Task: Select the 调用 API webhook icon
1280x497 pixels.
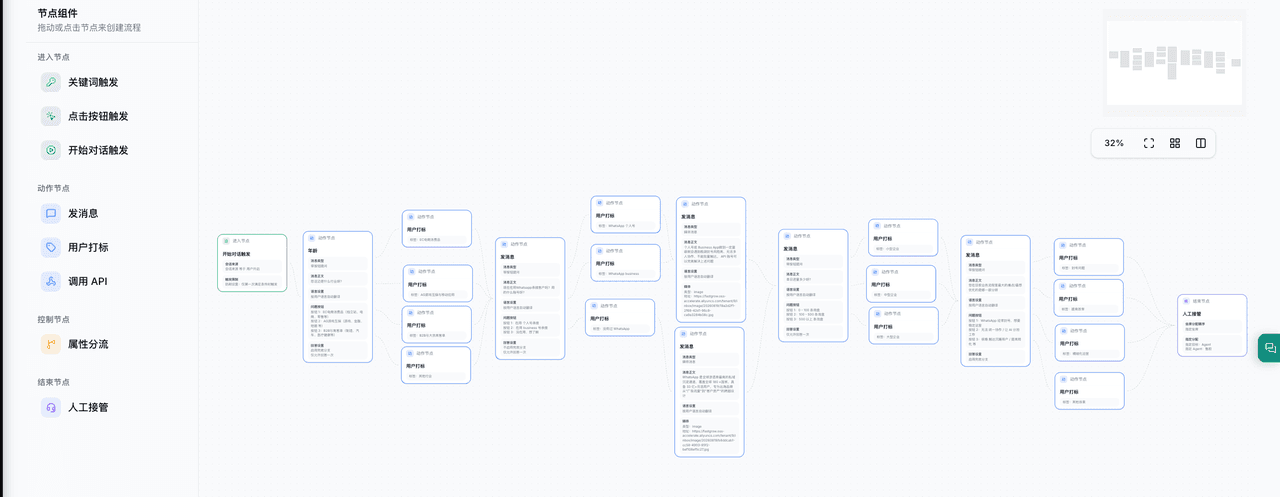Action: click(51, 281)
